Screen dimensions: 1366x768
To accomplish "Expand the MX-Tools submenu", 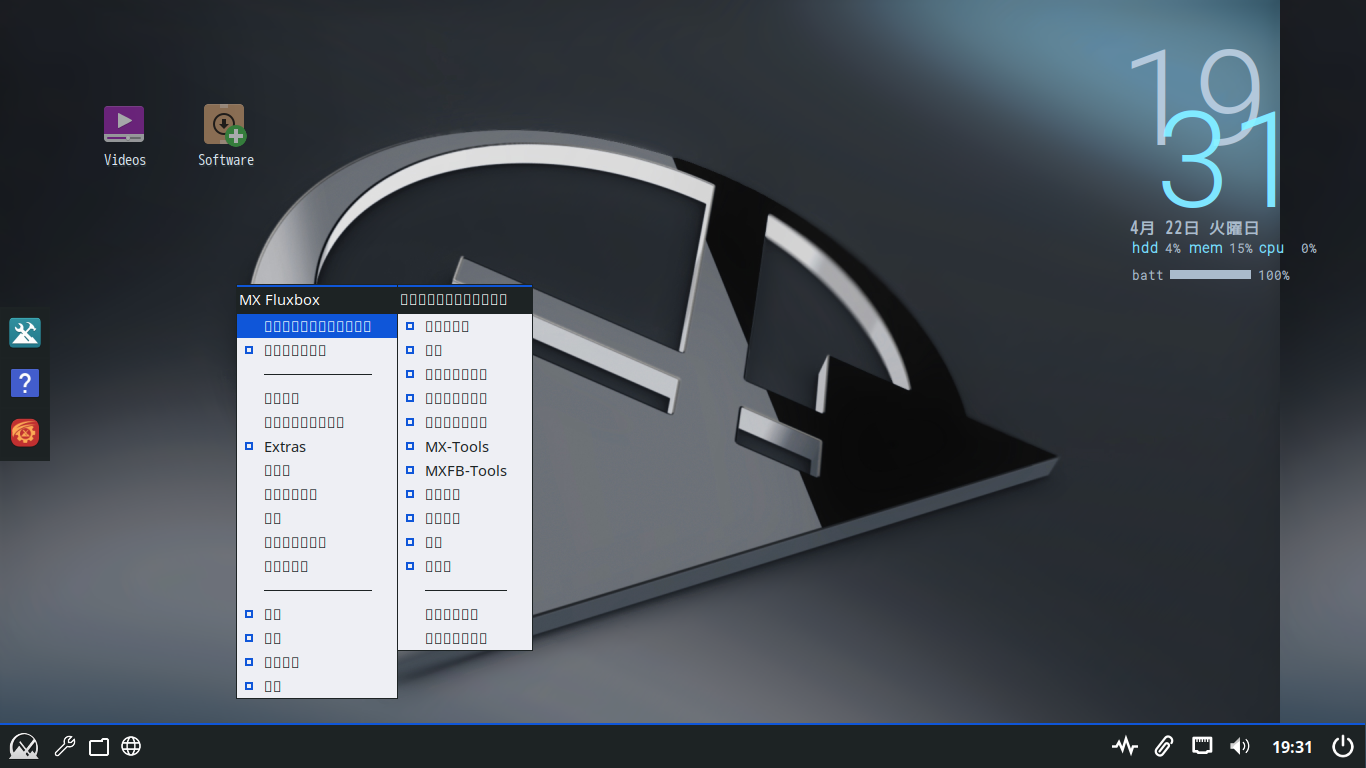I will click(x=457, y=447).
